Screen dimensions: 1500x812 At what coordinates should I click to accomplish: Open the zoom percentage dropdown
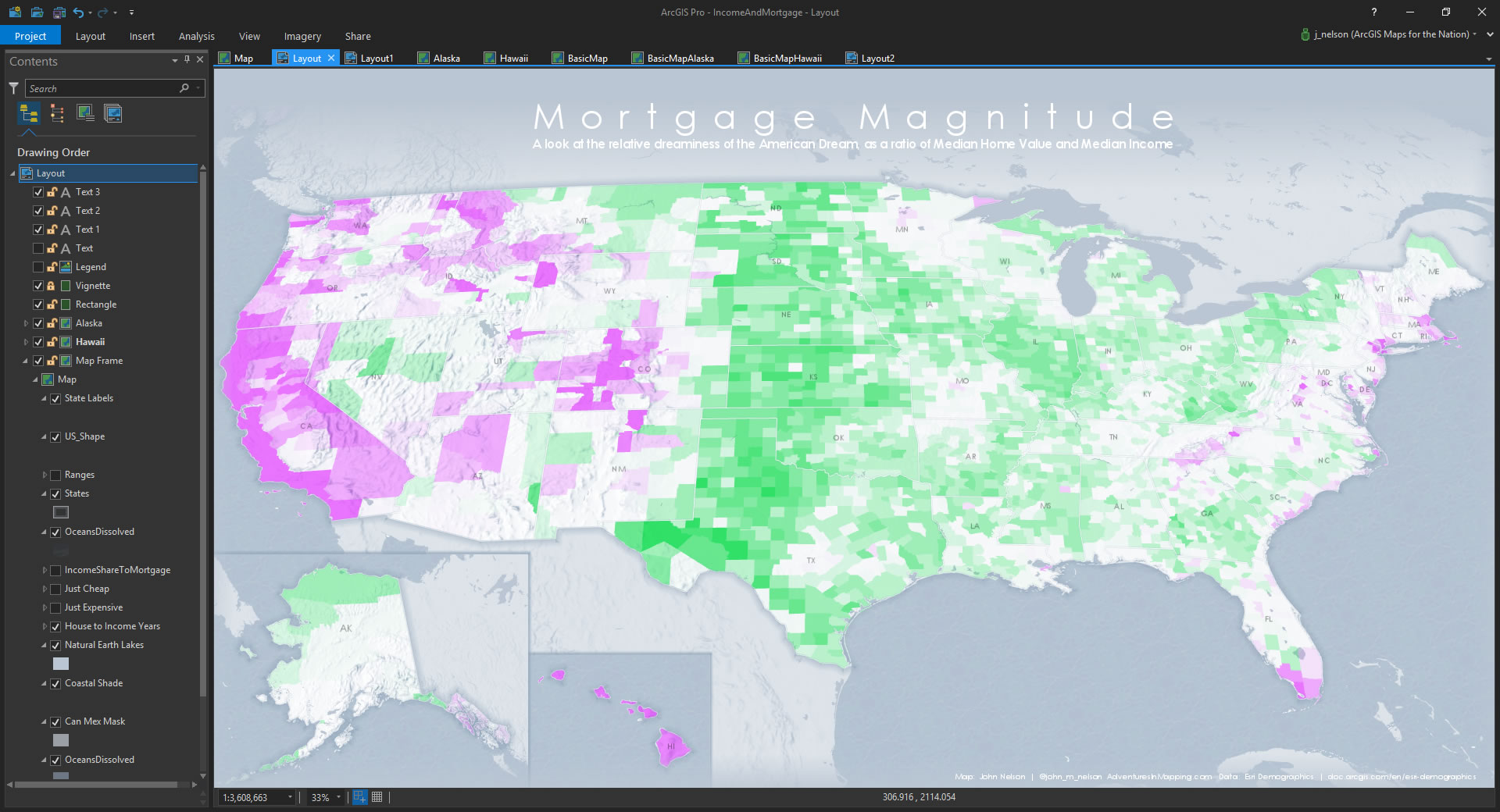(338, 797)
